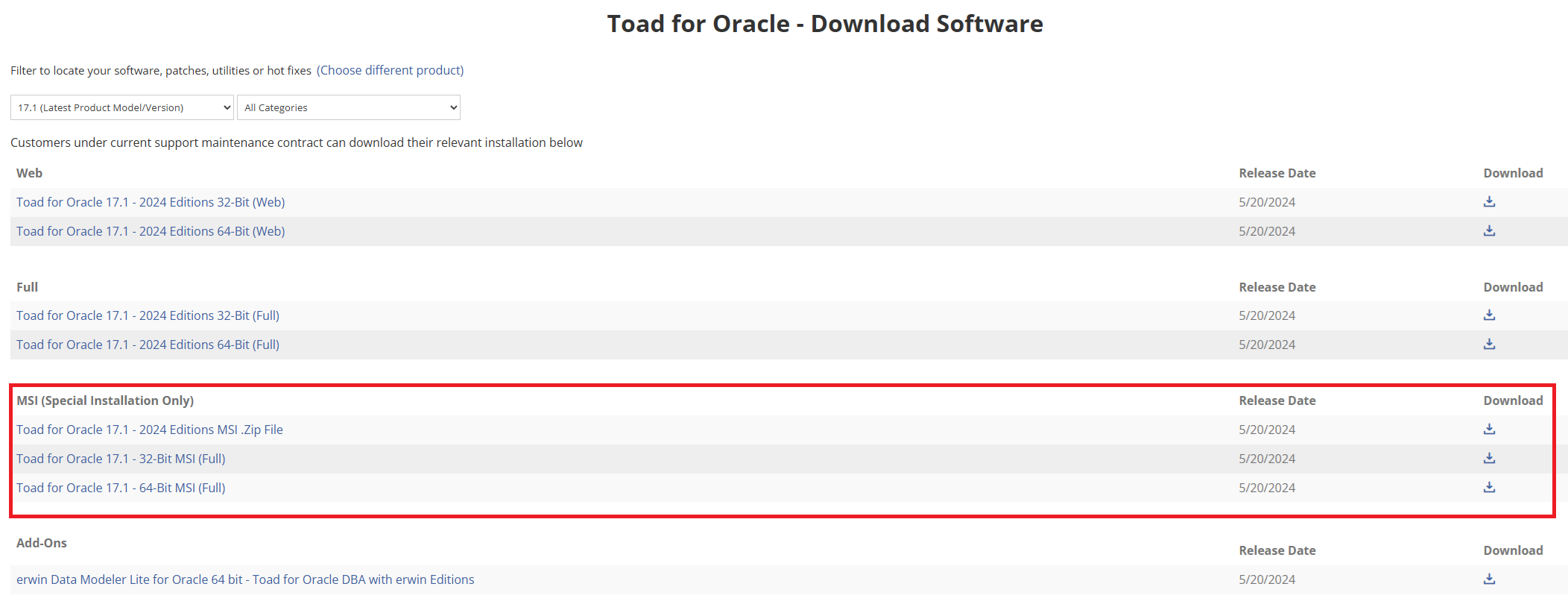The width and height of the screenshot is (1568, 616).
Task: Click the Release Date header in Web section
Action: (x=1277, y=173)
